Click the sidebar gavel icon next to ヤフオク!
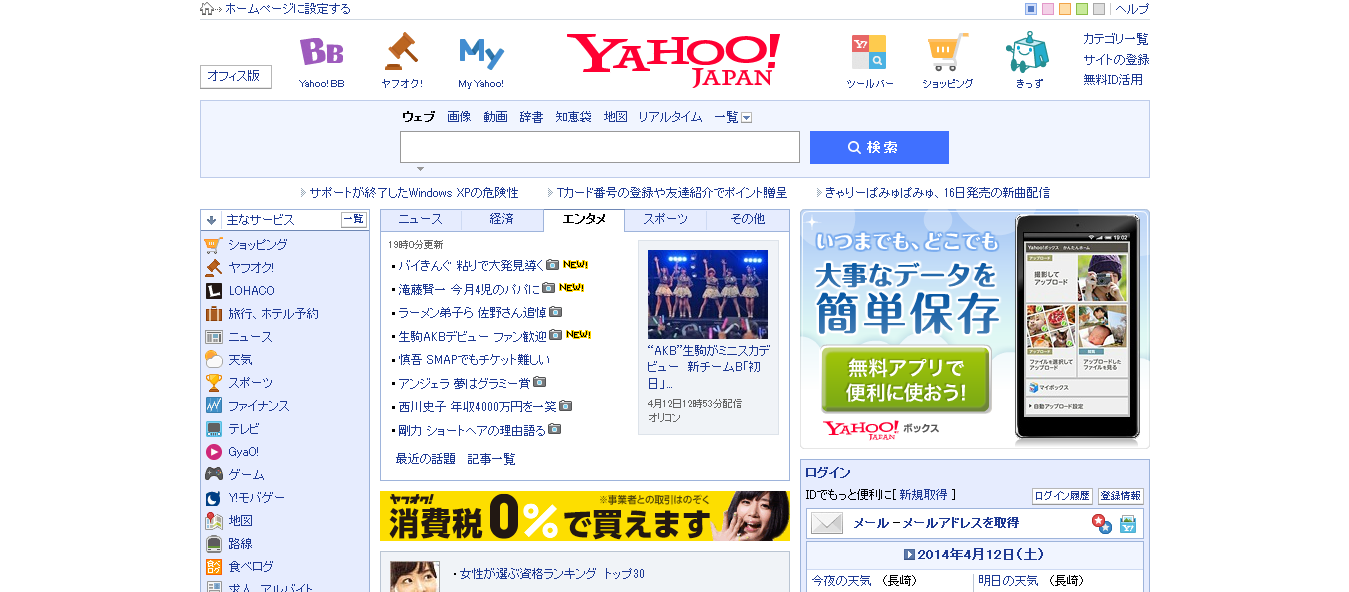Screen dimensions: 1349x592 coord(213,268)
